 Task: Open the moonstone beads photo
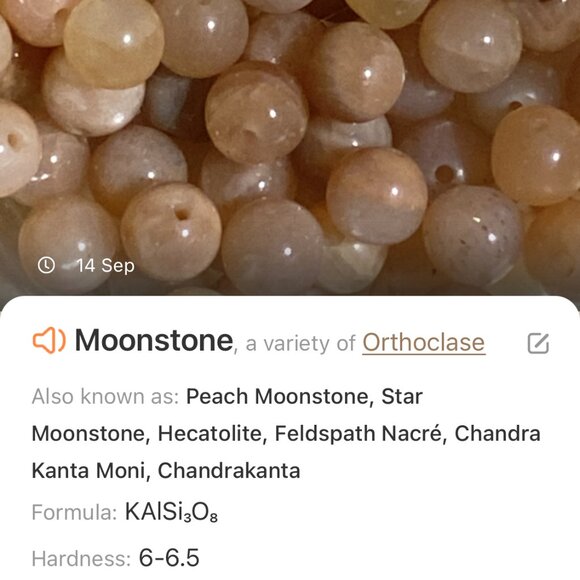click(x=290, y=148)
